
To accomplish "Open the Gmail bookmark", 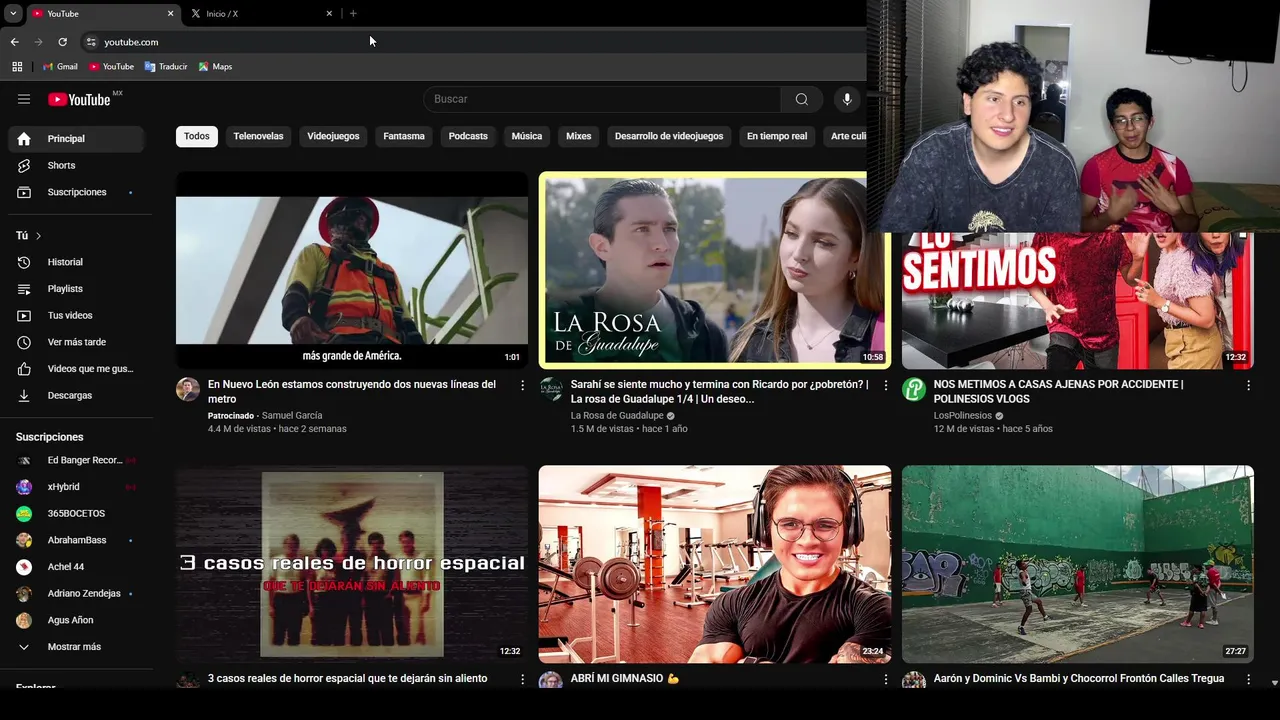I will (60, 67).
